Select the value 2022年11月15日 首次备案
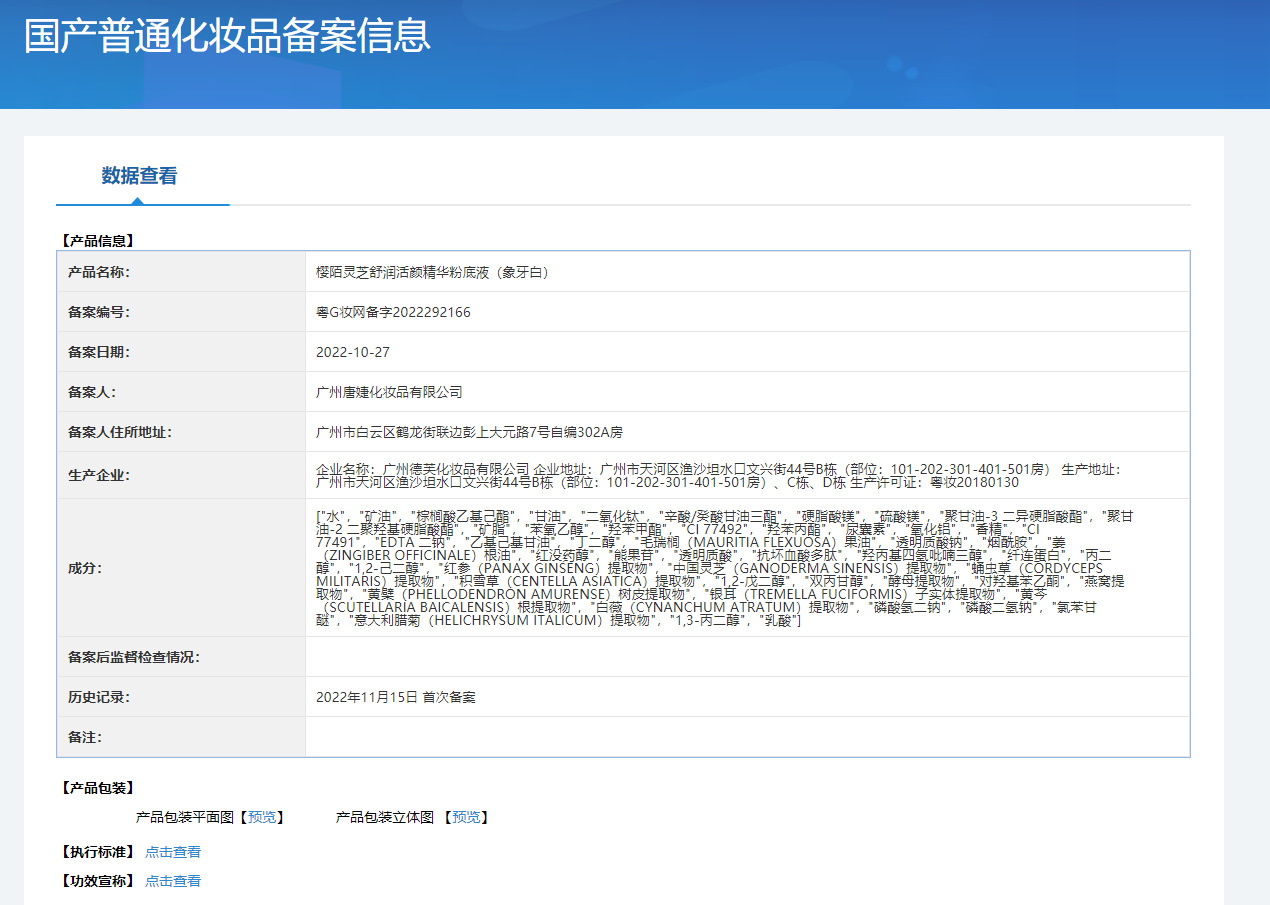 (396, 697)
